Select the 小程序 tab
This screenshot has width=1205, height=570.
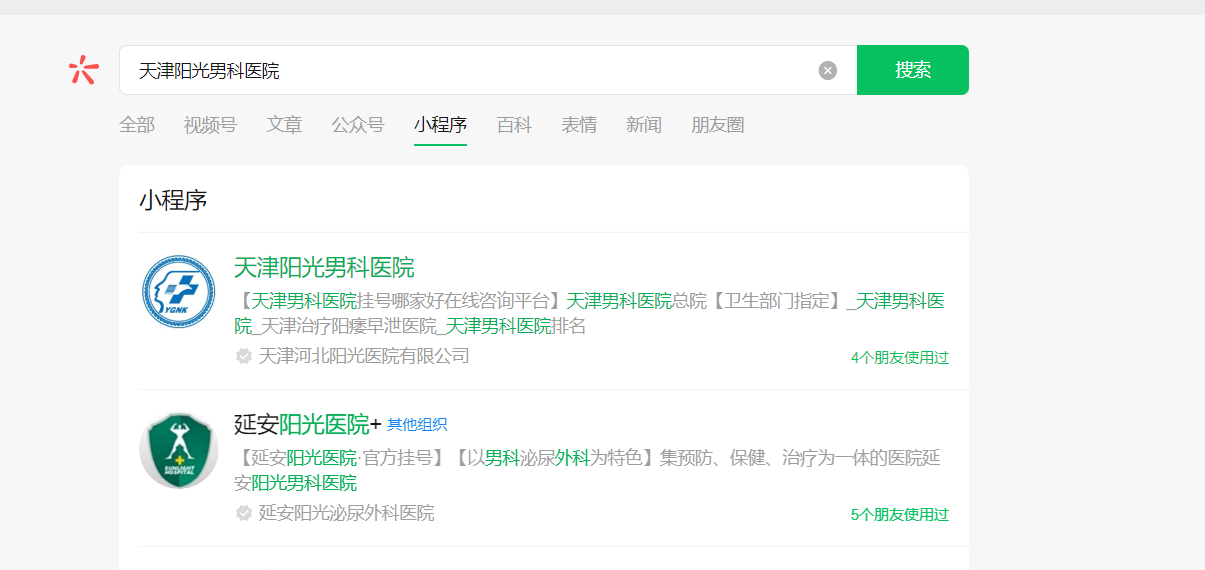(x=440, y=125)
